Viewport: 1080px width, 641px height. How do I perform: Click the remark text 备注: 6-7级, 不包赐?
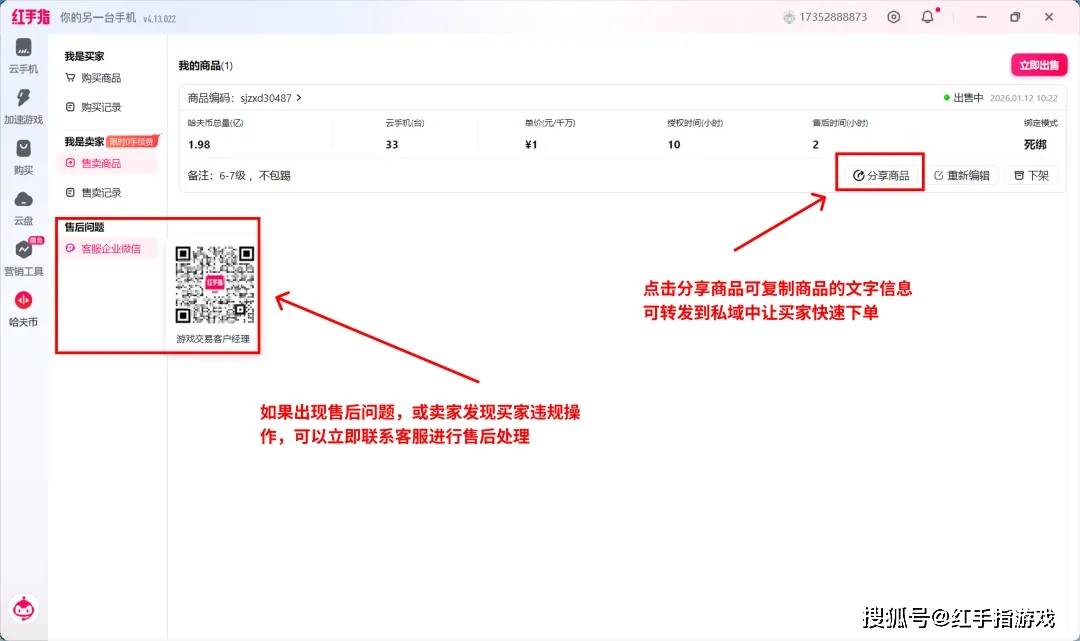point(239,176)
